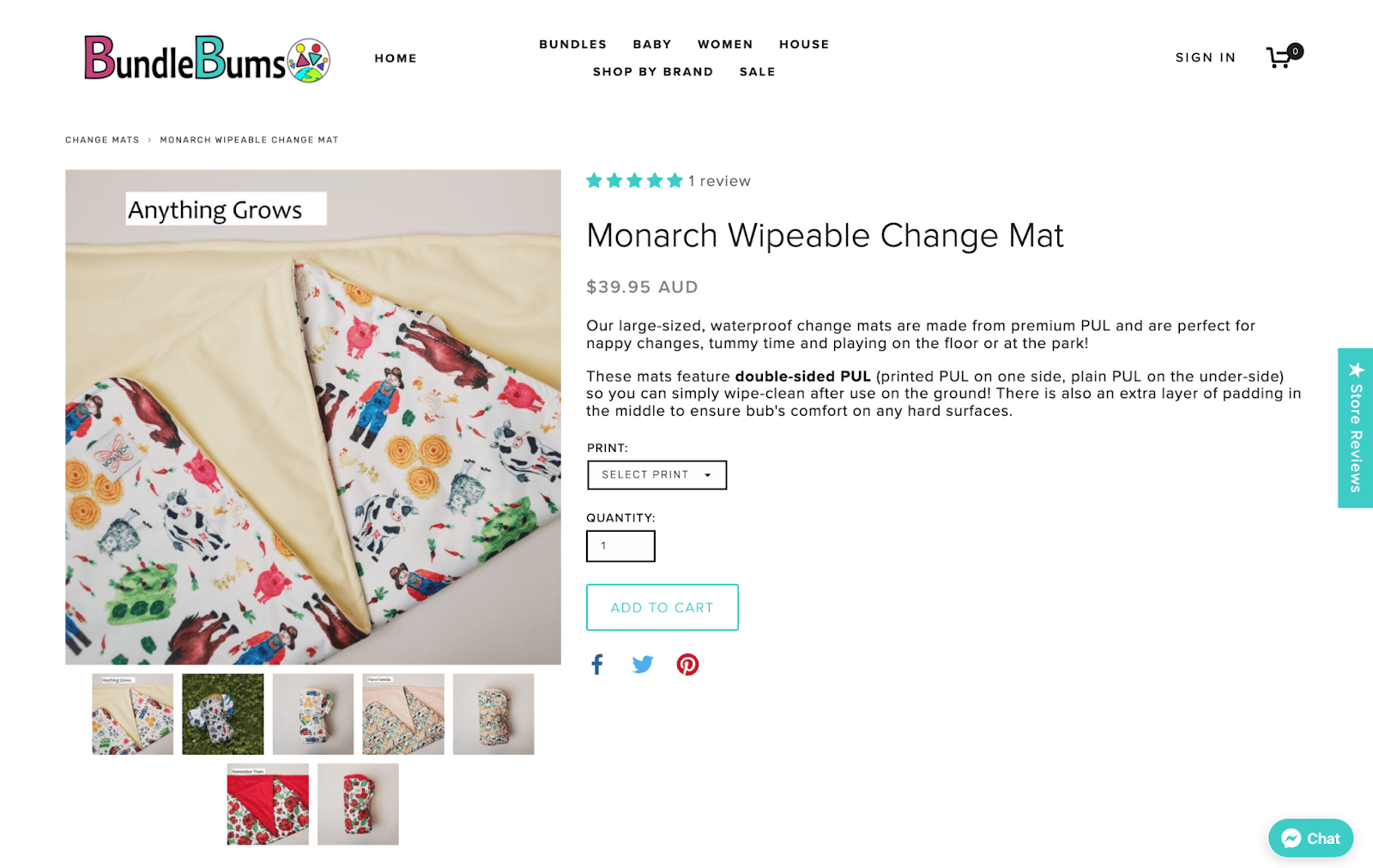
Task: Navigate to the Sale page
Action: [x=757, y=72]
